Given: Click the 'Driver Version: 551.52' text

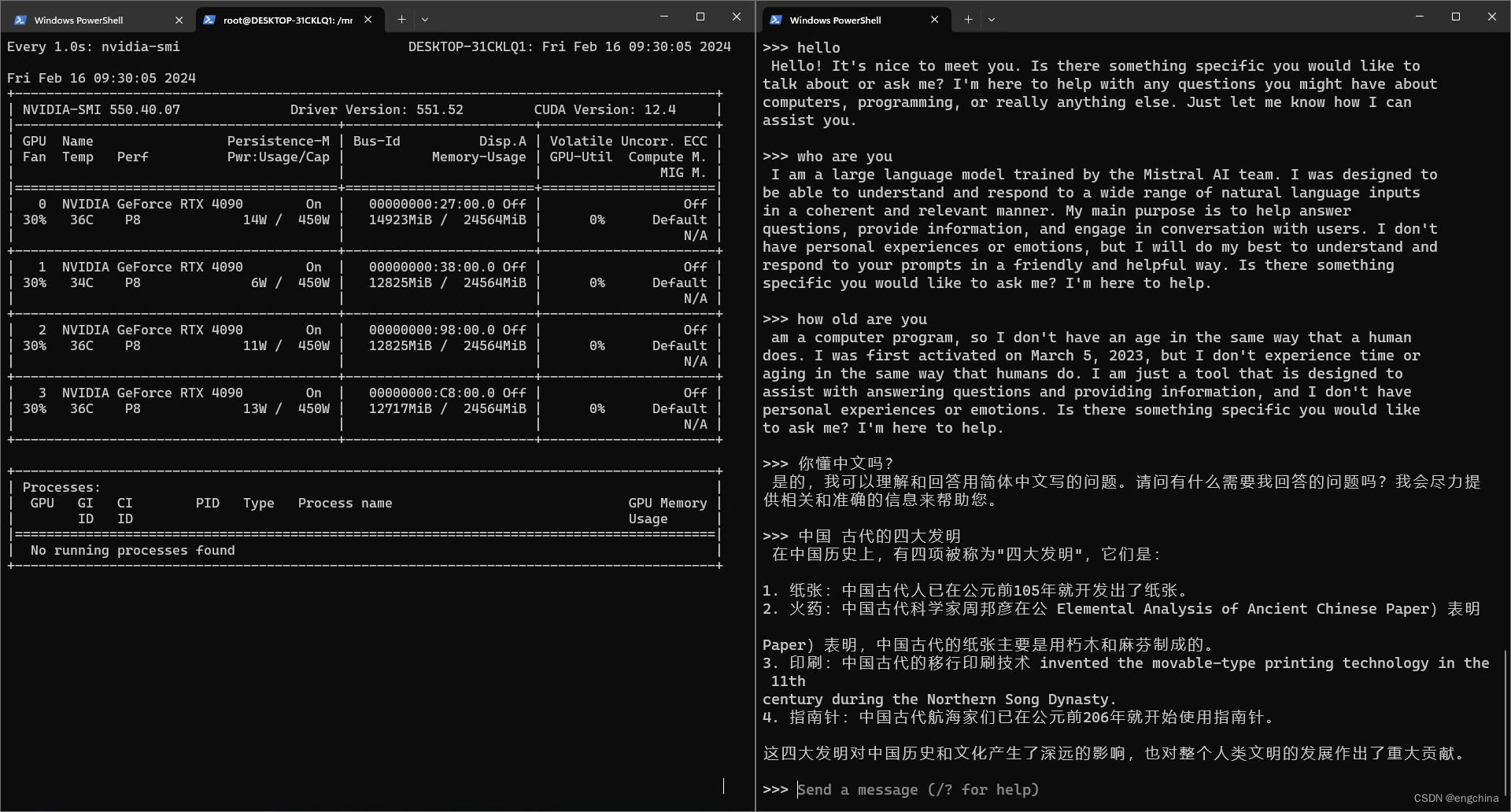Looking at the screenshot, I should [x=376, y=109].
